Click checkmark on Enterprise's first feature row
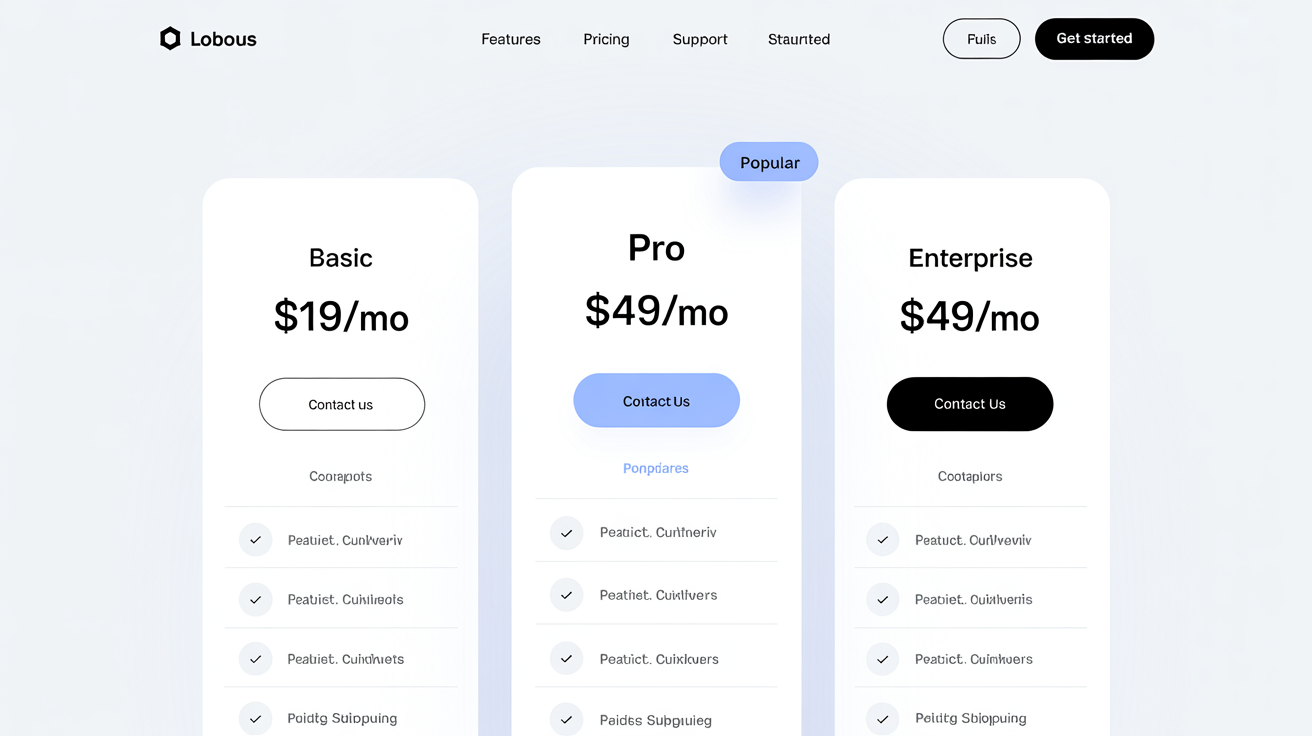Viewport: 1312px width, 736px height. point(882,540)
